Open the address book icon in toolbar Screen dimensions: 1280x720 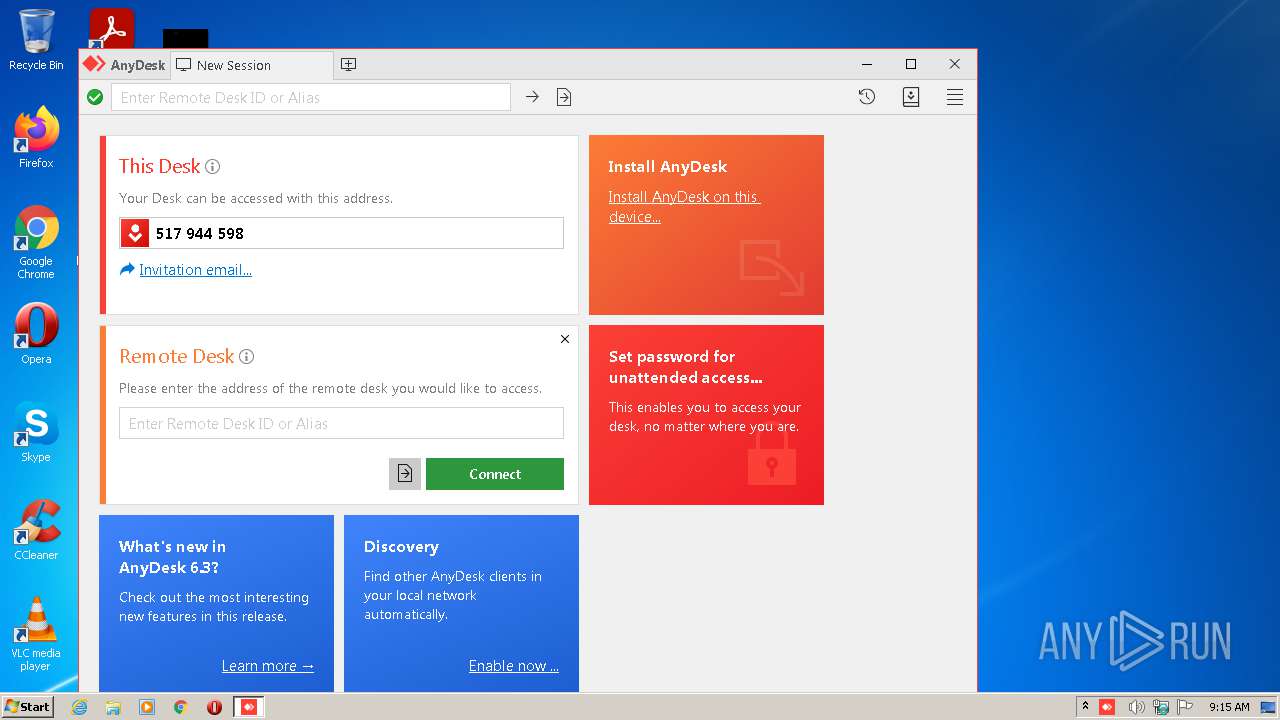(911, 97)
